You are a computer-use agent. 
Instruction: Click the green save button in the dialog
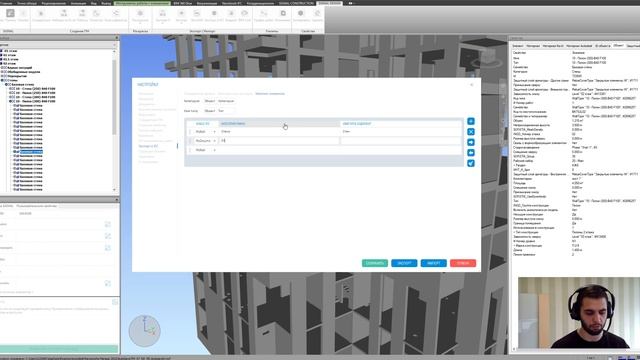375,263
